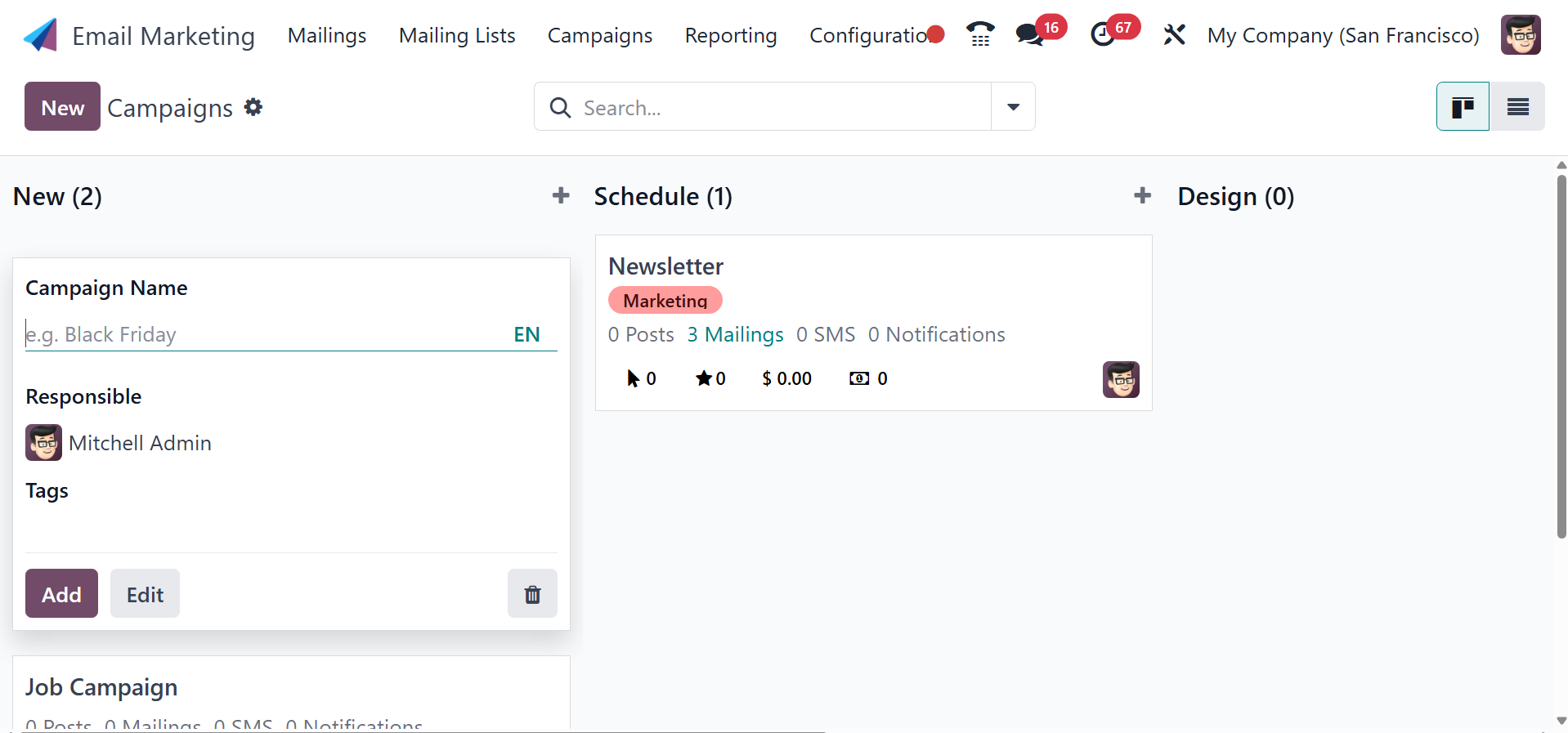The height and width of the screenshot is (733, 1568).
Task: Add a campaign in Schedule column
Action: [x=1142, y=195]
